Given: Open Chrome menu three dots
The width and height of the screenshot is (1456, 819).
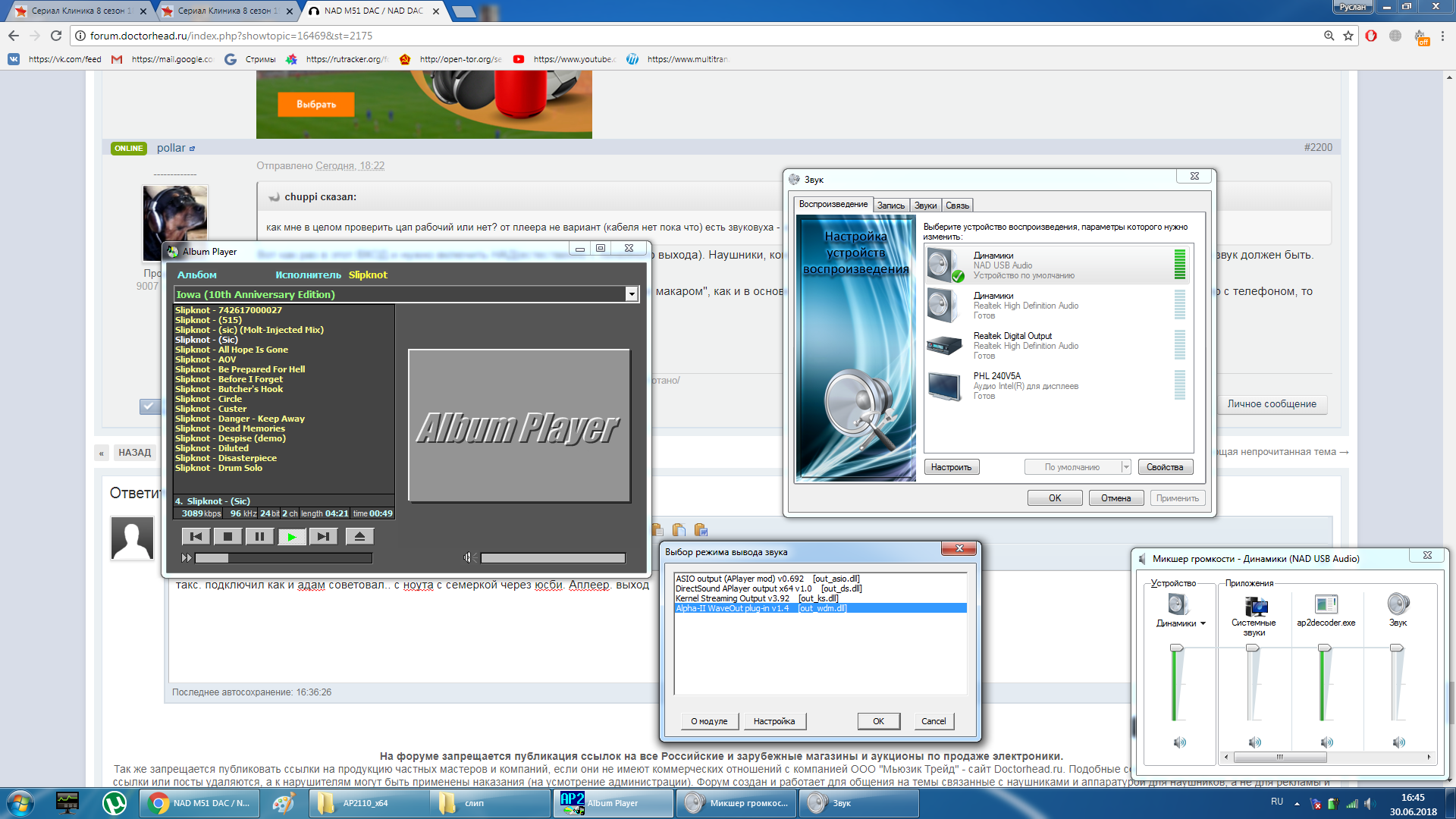Looking at the screenshot, I should 1442,36.
